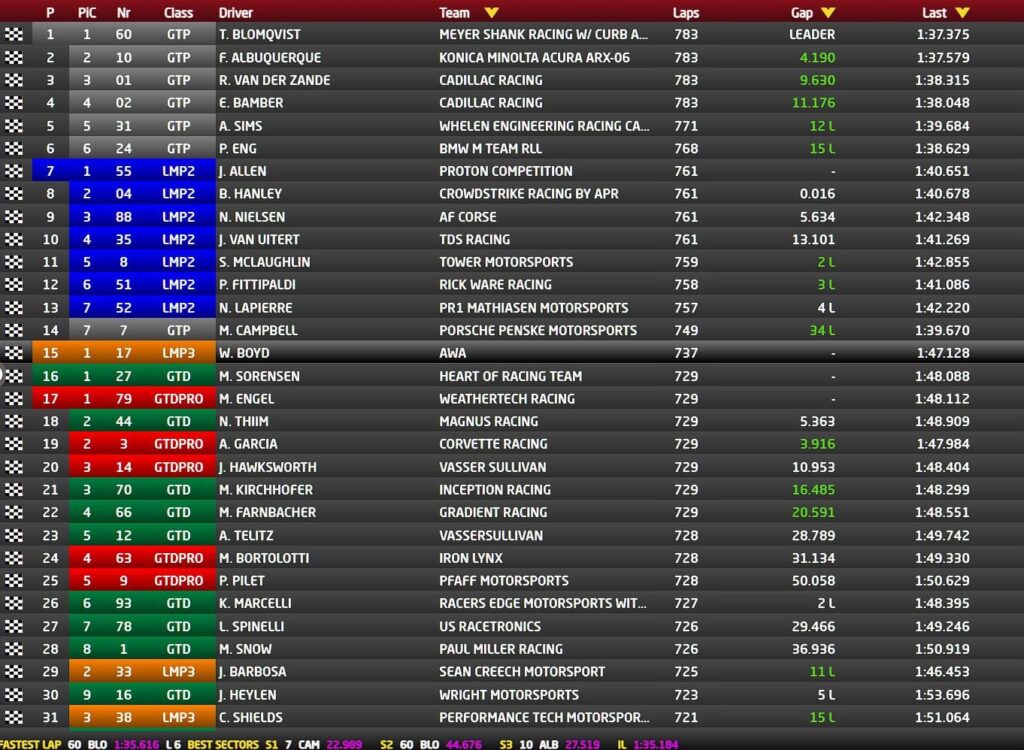Click the ideal lap time 1:35.184

click(656, 744)
